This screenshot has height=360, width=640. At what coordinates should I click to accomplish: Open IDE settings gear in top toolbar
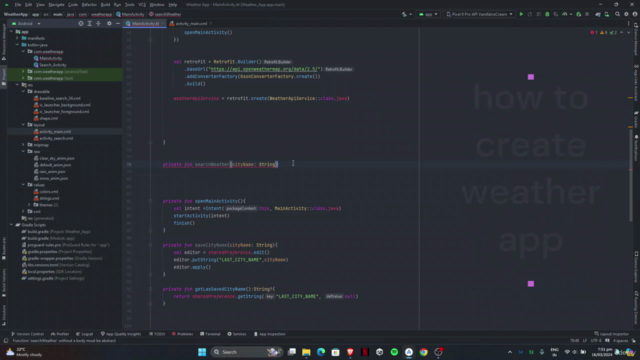pyautogui.click(x=627, y=14)
